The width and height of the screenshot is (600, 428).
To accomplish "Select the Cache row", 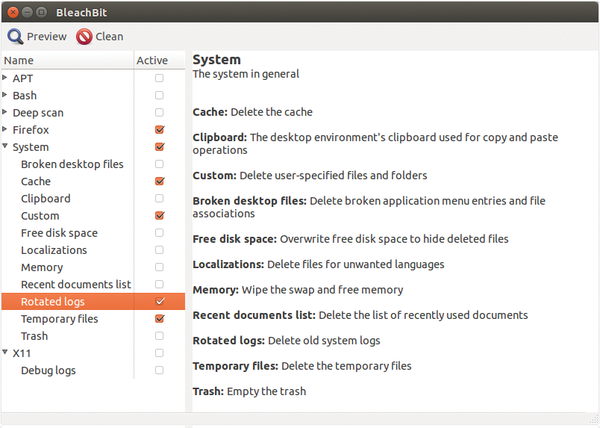I will pos(93,181).
